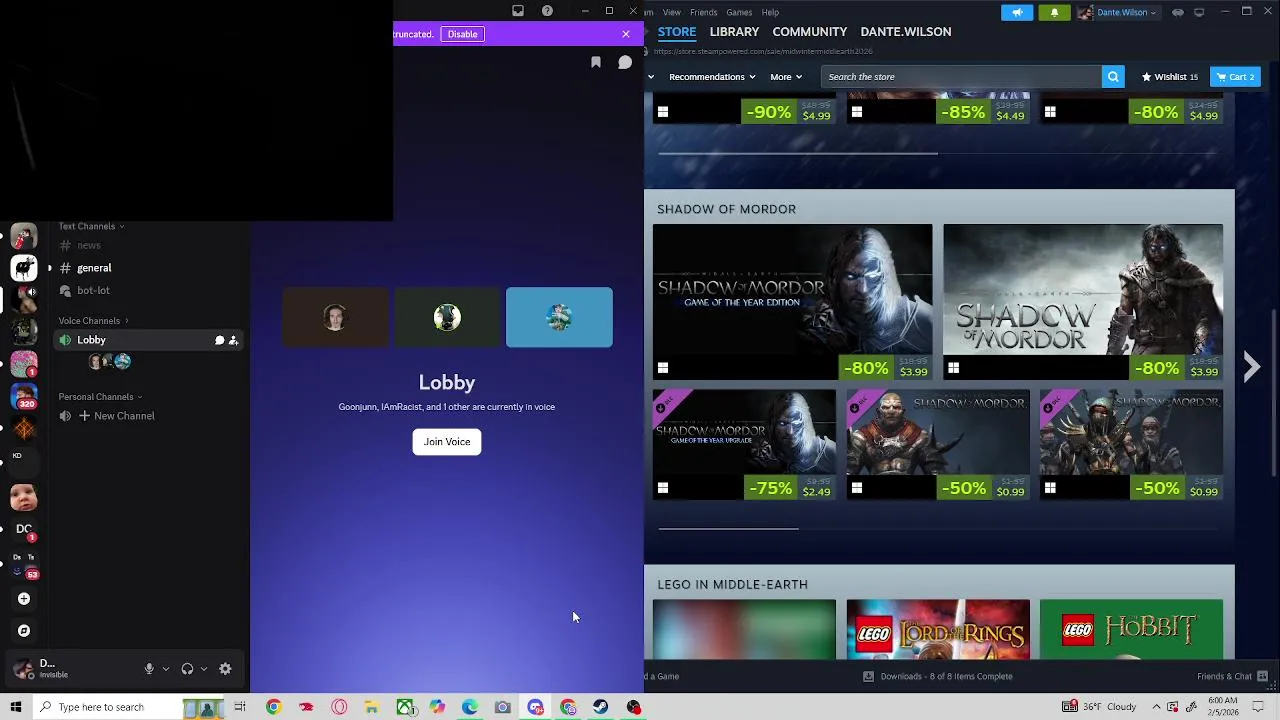This screenshot has width=1280, height=720.
Task: Open headphone output options arrow
Action: tap(204, 669)
